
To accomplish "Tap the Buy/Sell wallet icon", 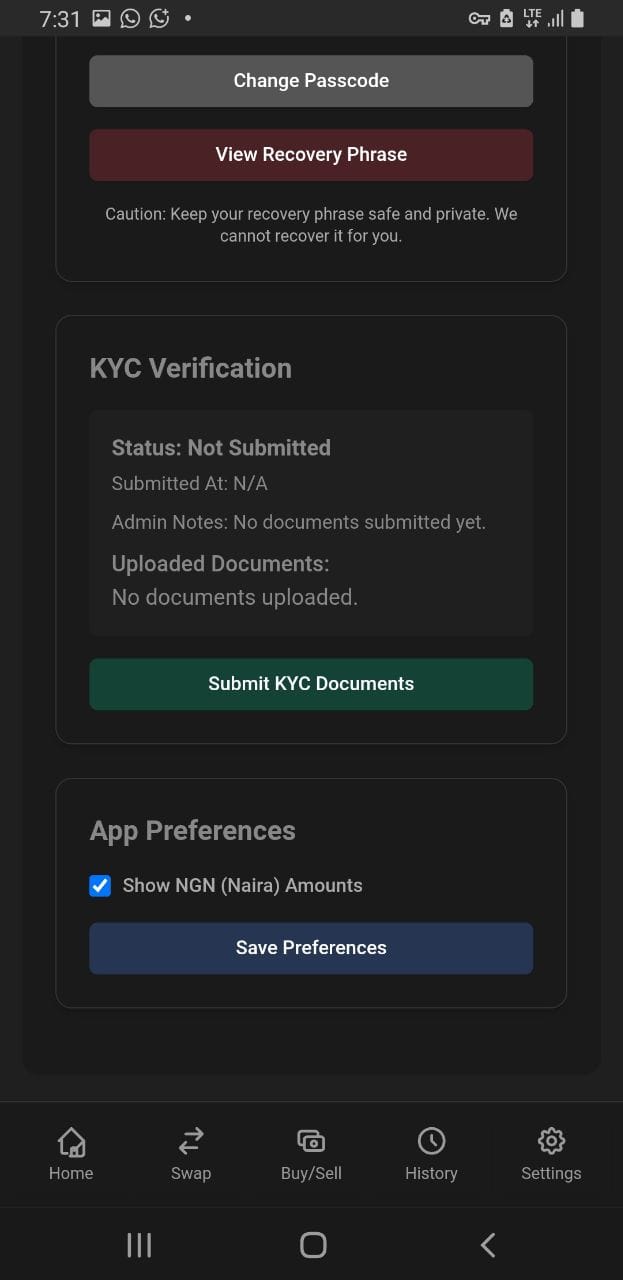I will [311, 1141].
